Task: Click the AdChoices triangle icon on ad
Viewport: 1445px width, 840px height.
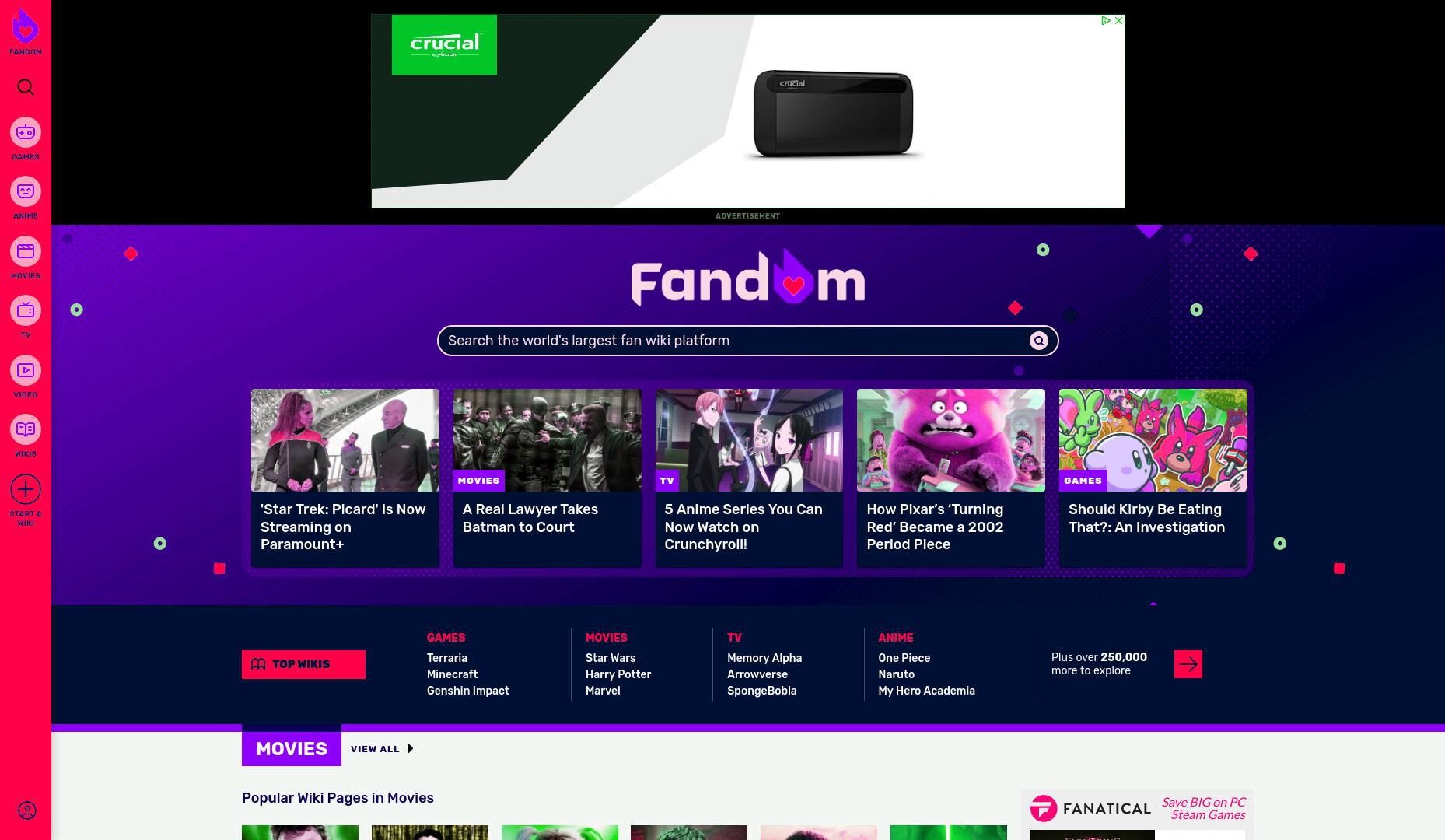Action: point(1105,20)
